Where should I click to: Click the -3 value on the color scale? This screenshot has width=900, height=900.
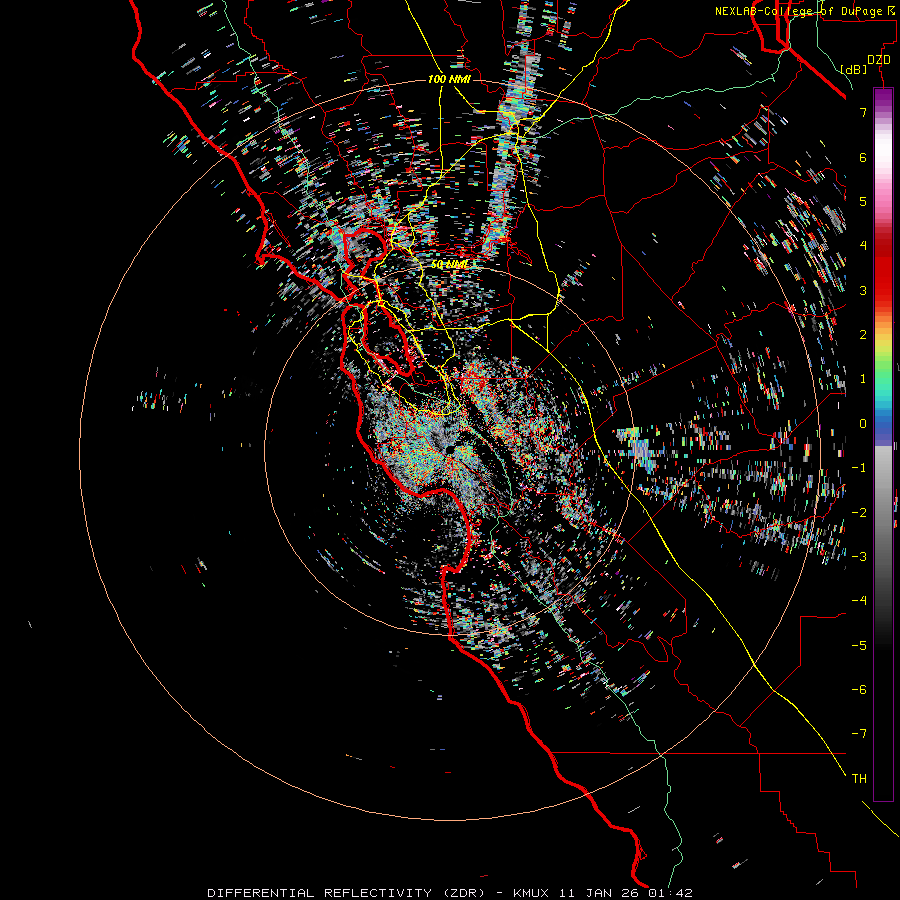click(x=859, y=557)
